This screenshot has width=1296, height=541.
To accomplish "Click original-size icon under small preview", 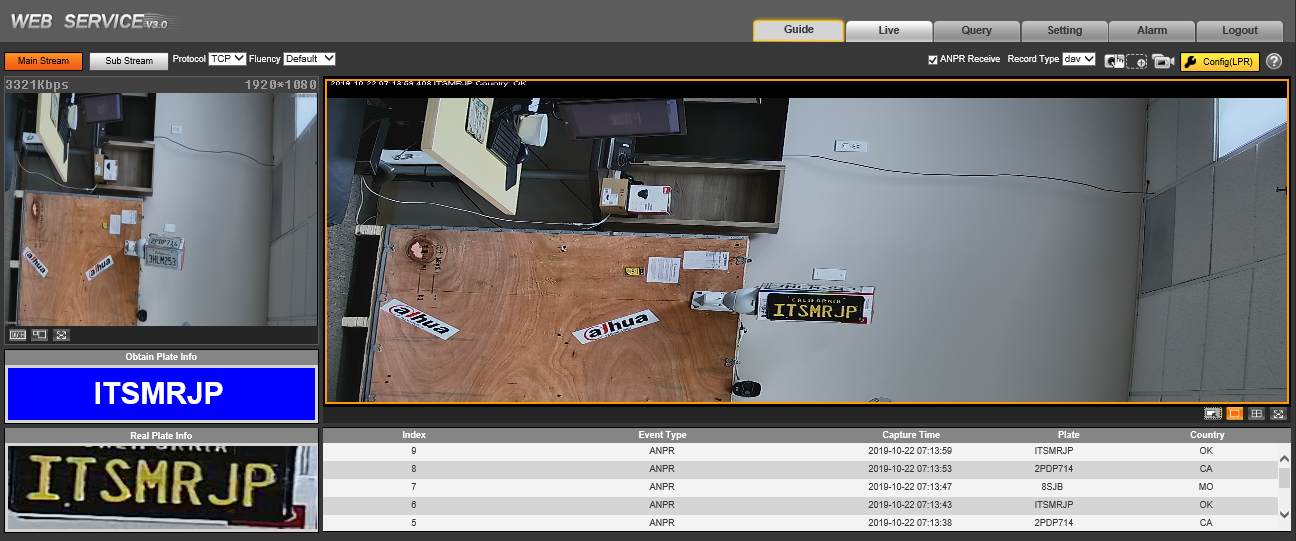I will click(x=18, y=335).
